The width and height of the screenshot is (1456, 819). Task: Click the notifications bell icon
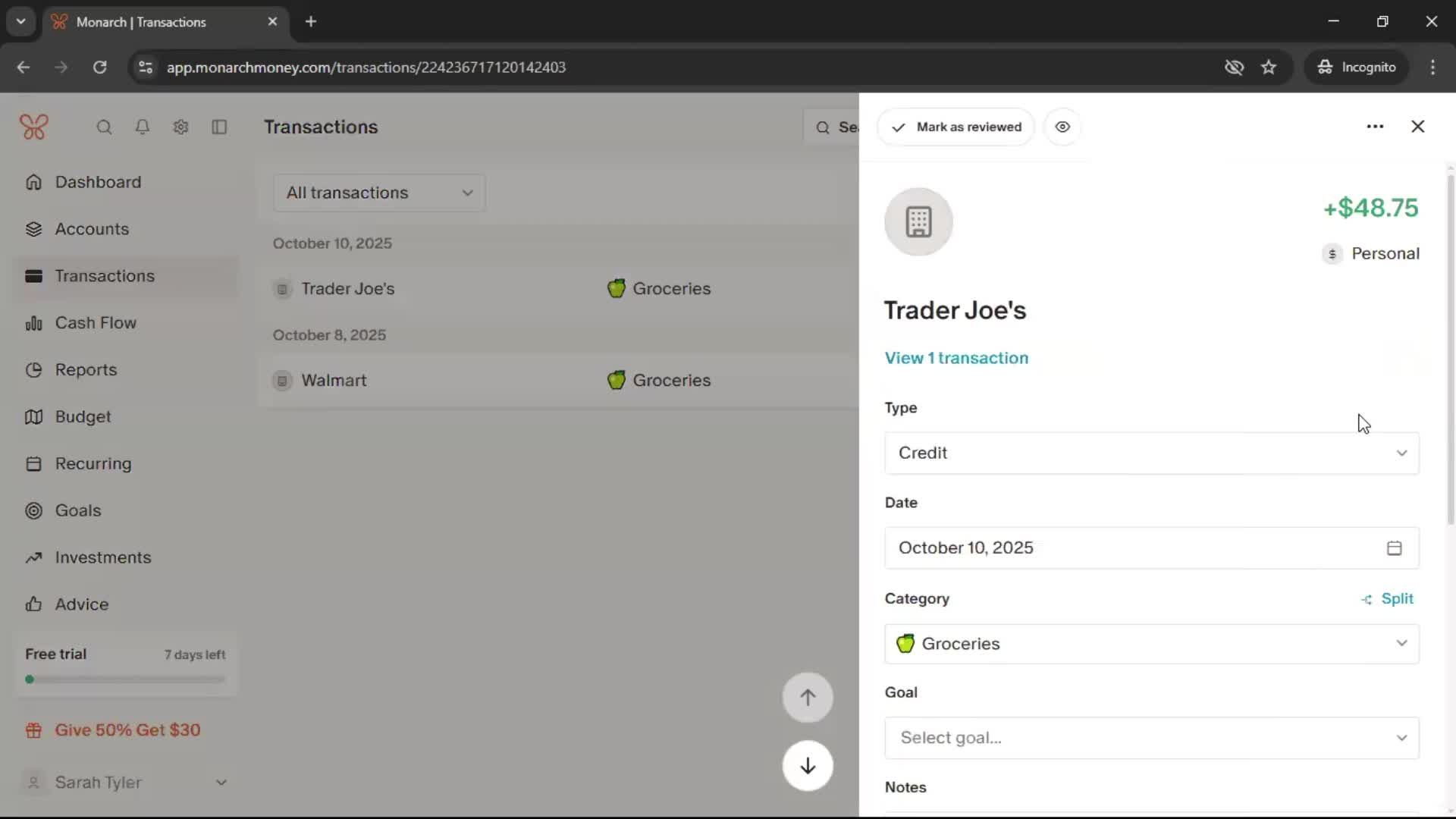(142, 127)
